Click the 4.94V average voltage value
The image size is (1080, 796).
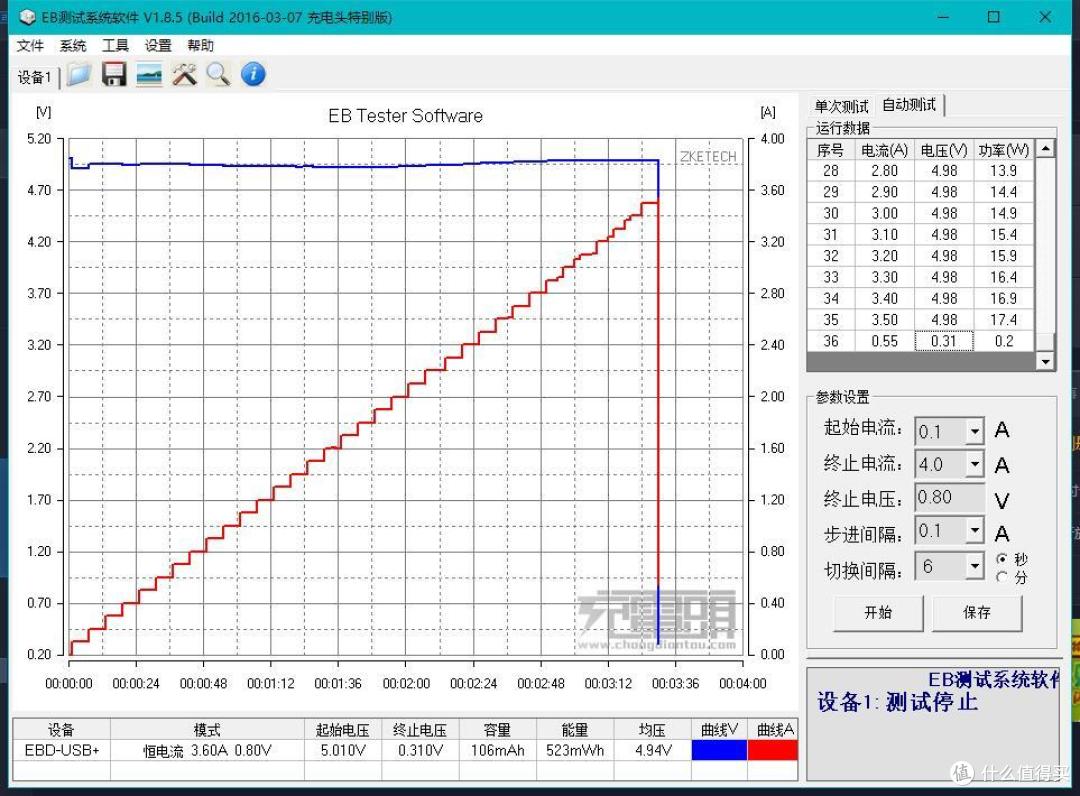tap(653, 750)
